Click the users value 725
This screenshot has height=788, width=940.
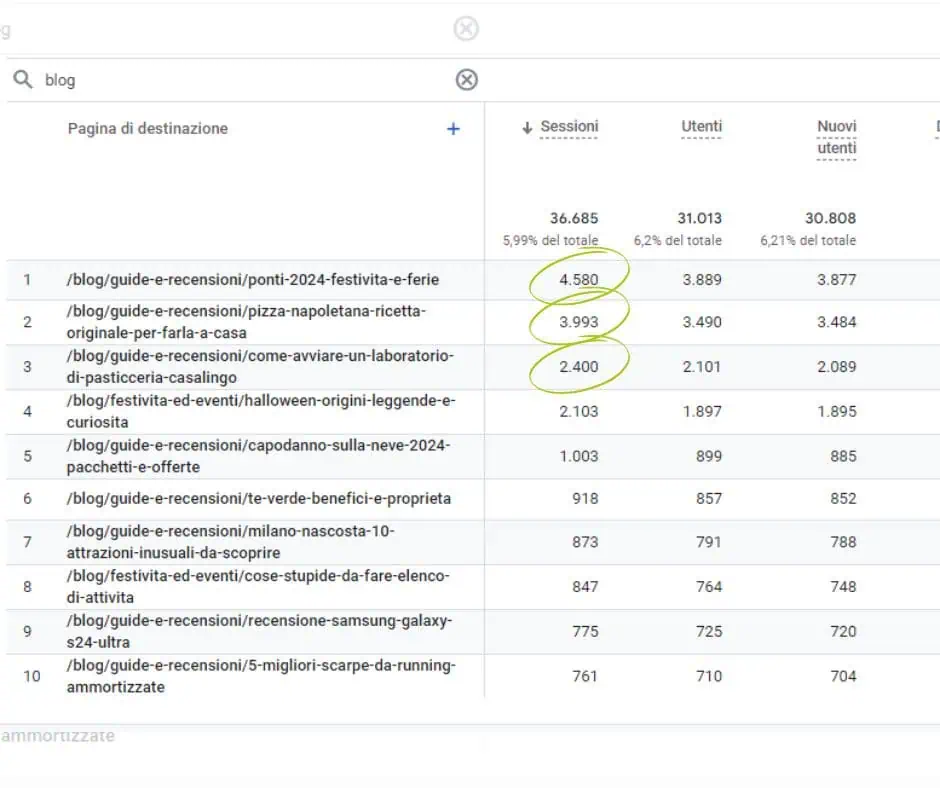709,631
